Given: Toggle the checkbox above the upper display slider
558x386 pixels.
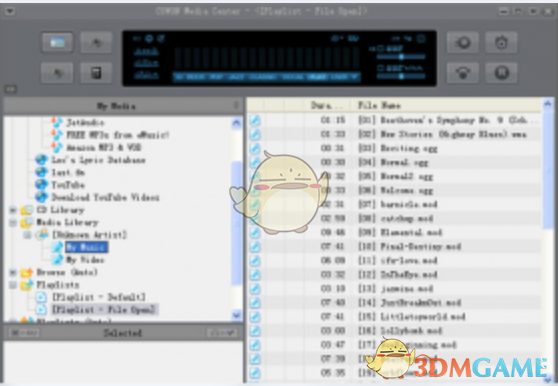Looking at the screenshot, I should (380, 48).
